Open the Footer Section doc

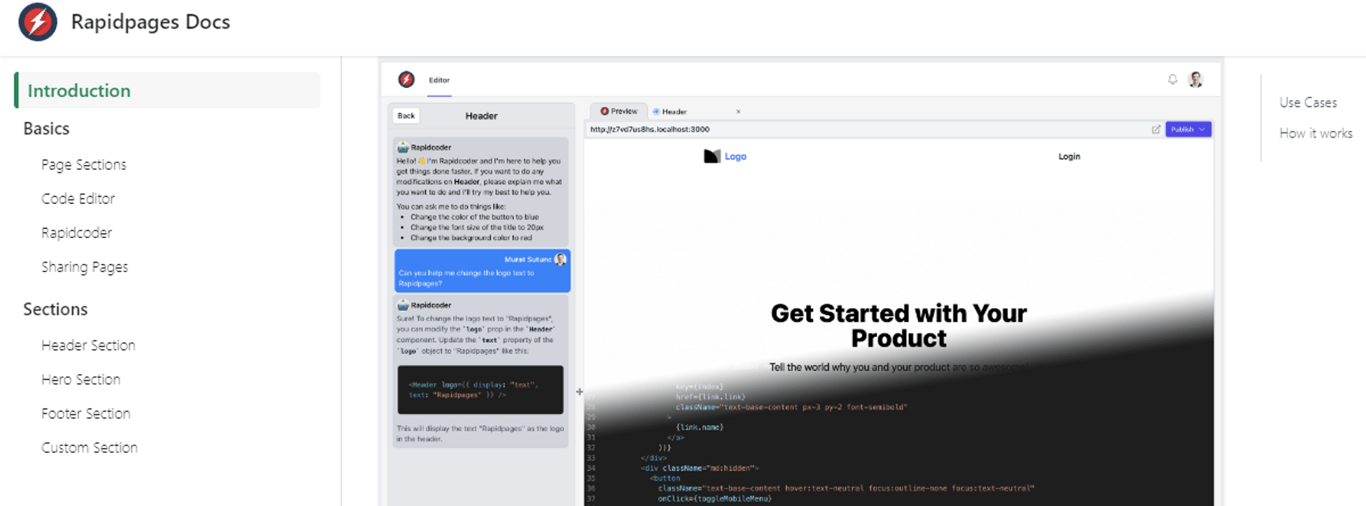(86, 413)
